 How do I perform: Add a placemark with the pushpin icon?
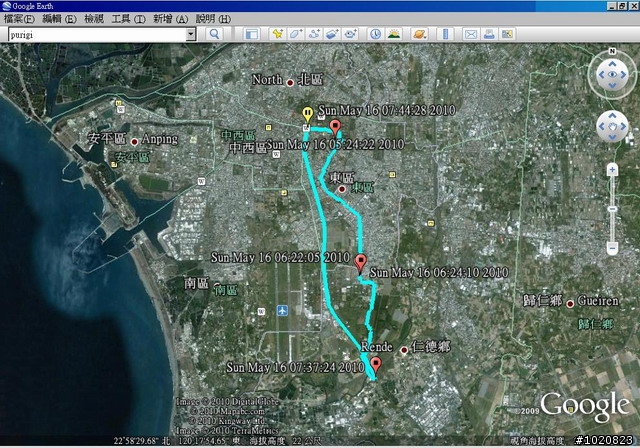[278, 34]
